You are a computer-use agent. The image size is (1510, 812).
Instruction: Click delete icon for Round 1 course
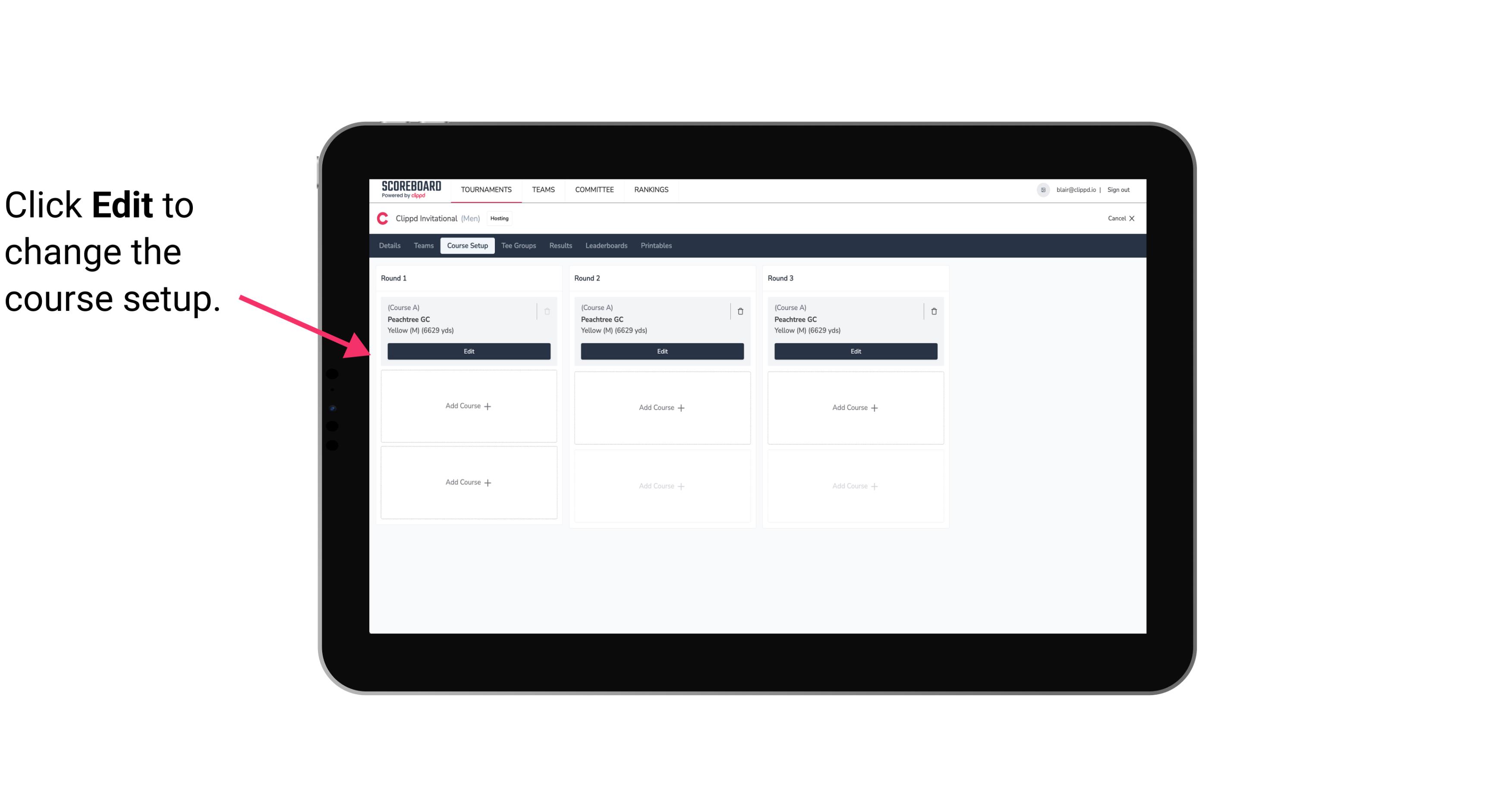coord(548,311)
